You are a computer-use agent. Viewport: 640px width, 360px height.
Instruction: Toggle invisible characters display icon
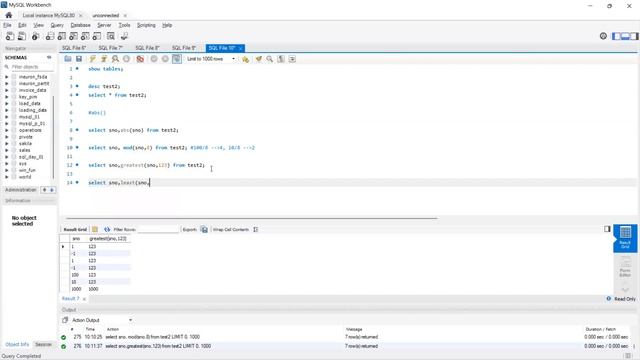(x=281, y=59)
